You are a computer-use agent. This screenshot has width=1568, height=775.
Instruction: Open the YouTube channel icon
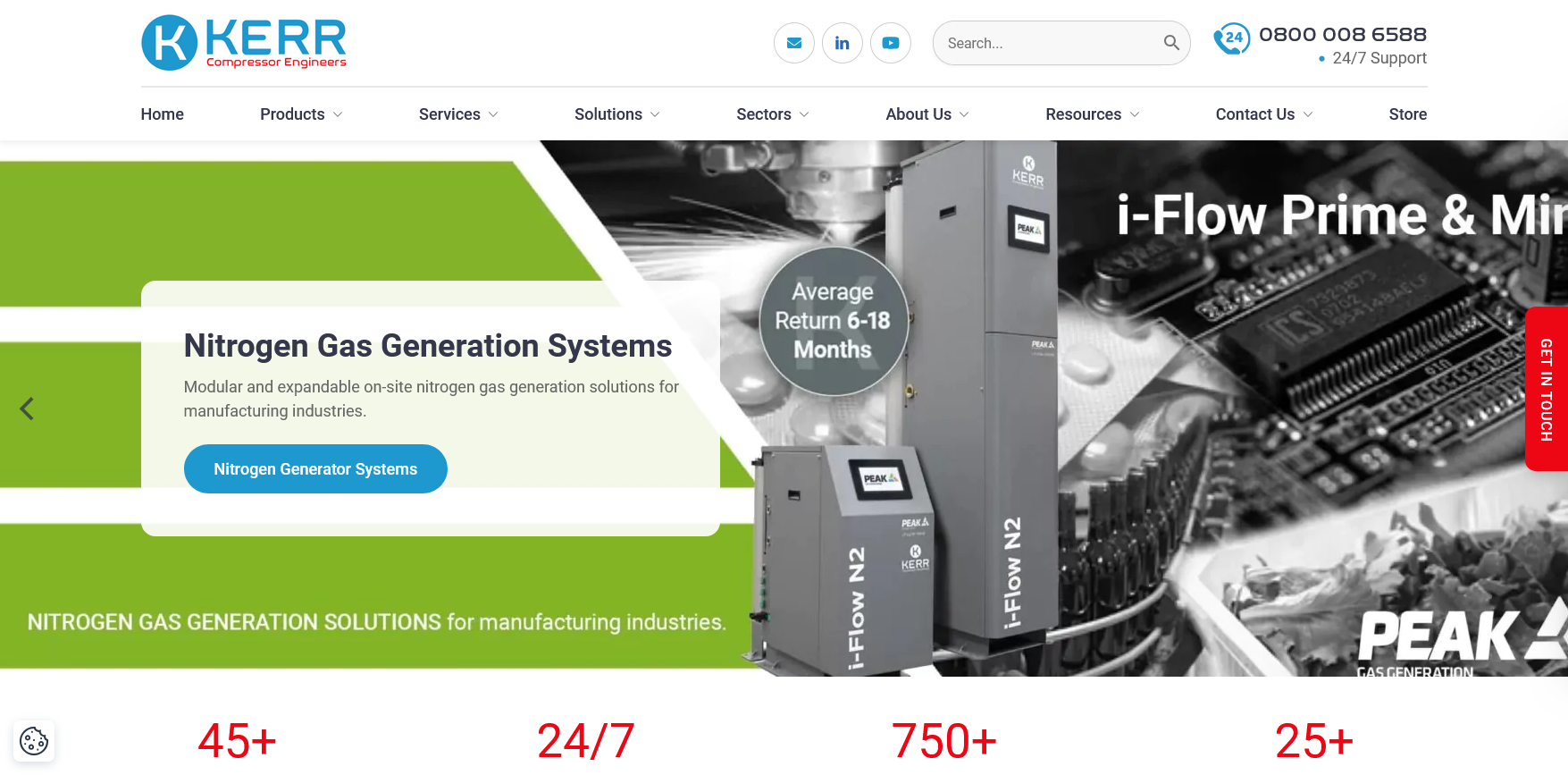coord(890,43)
